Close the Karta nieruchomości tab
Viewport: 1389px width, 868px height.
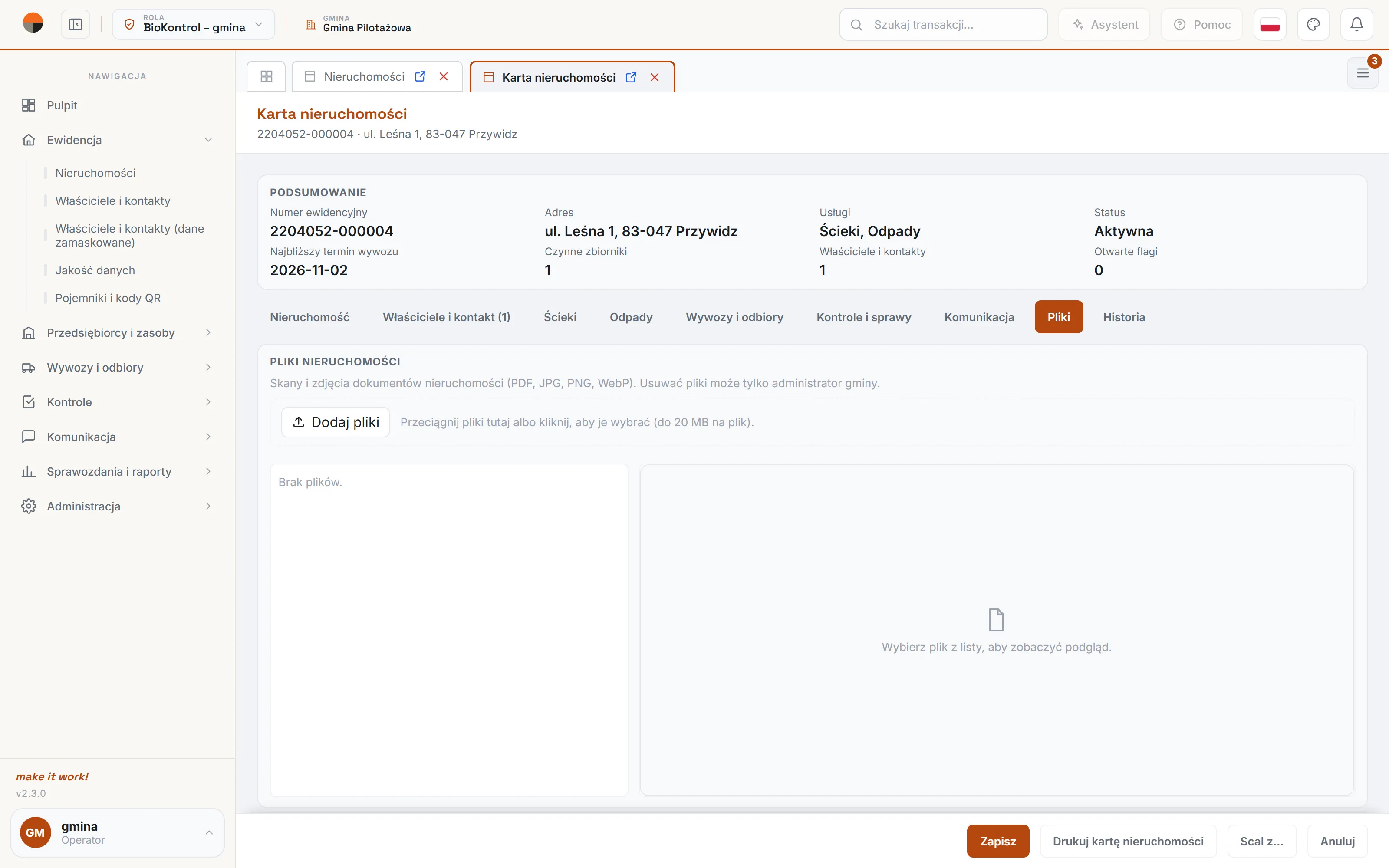click(x=654, y=77)
